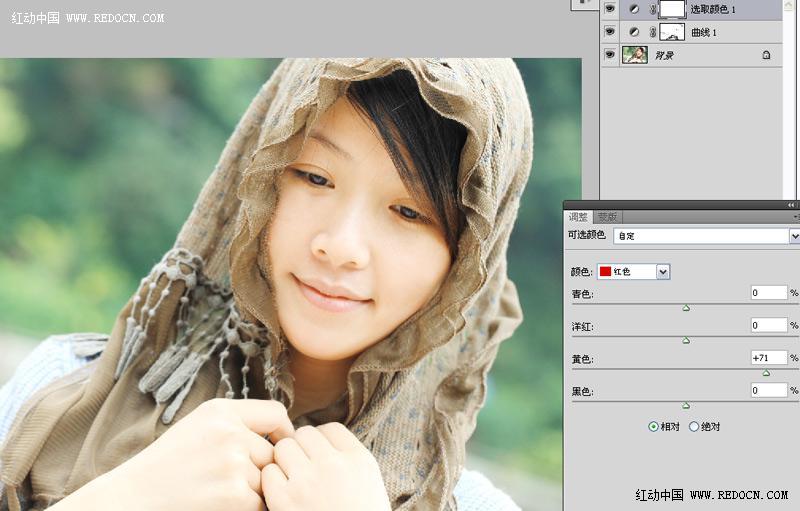Click the lock icon on 背景 layer
Viewport: 800px width, 511px height.
766,56
